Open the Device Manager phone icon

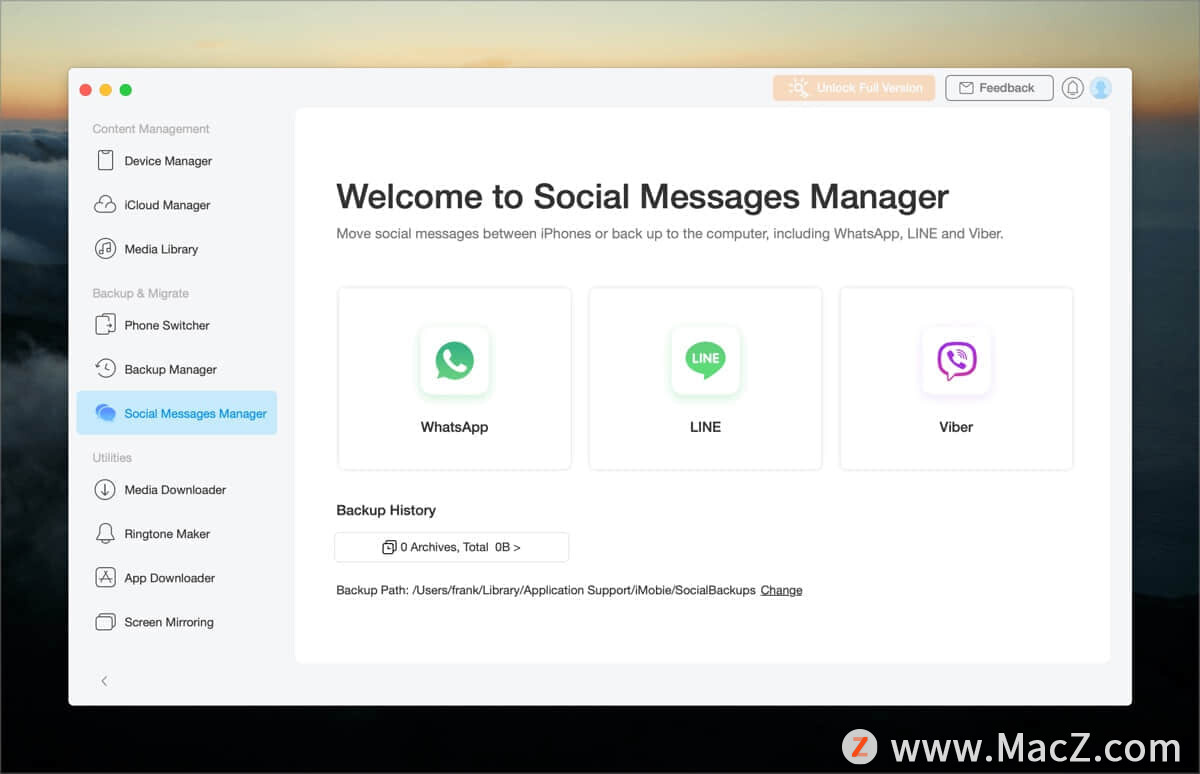(105, 161)
